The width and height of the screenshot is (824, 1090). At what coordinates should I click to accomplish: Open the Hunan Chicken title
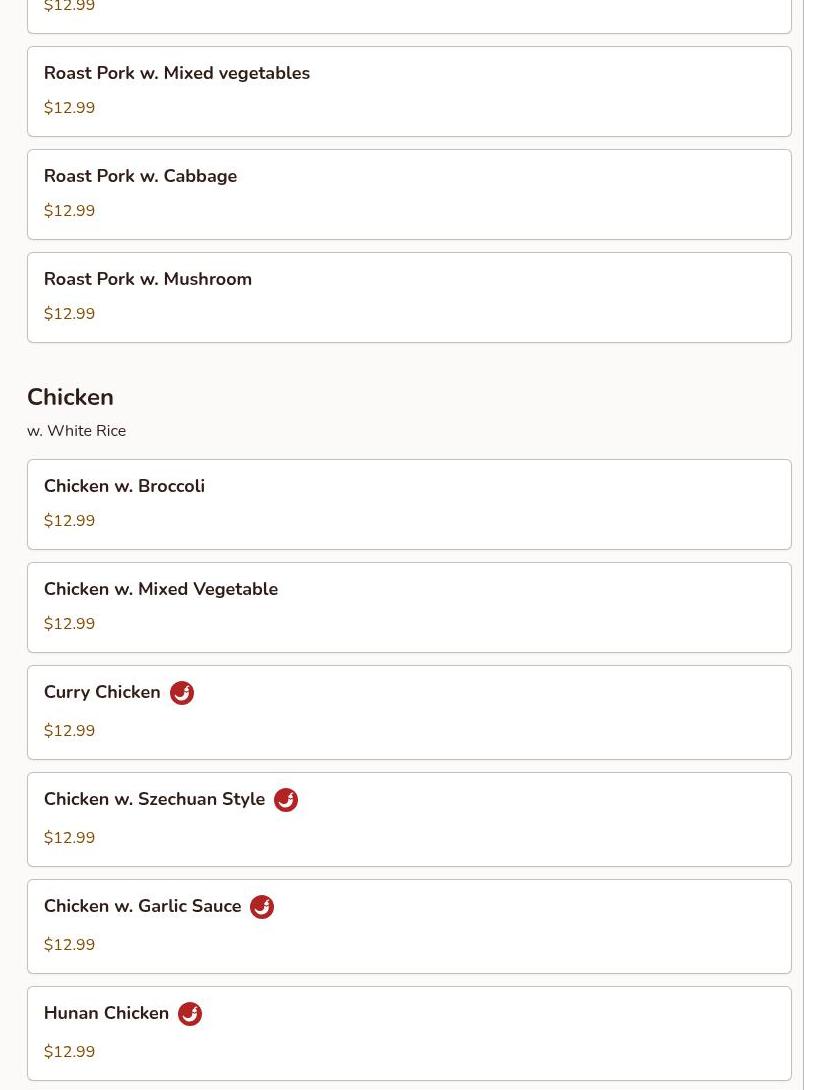click(106, 1014)
